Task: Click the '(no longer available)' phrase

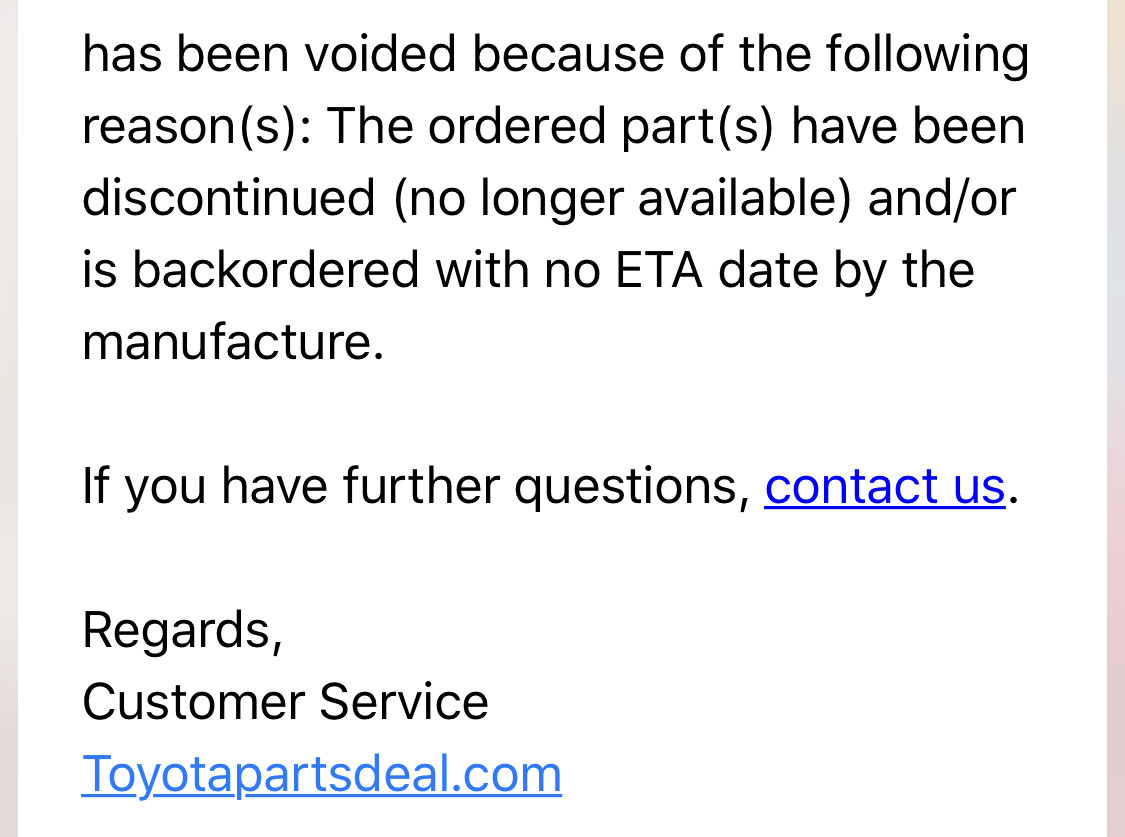Action: pos(622,199)
